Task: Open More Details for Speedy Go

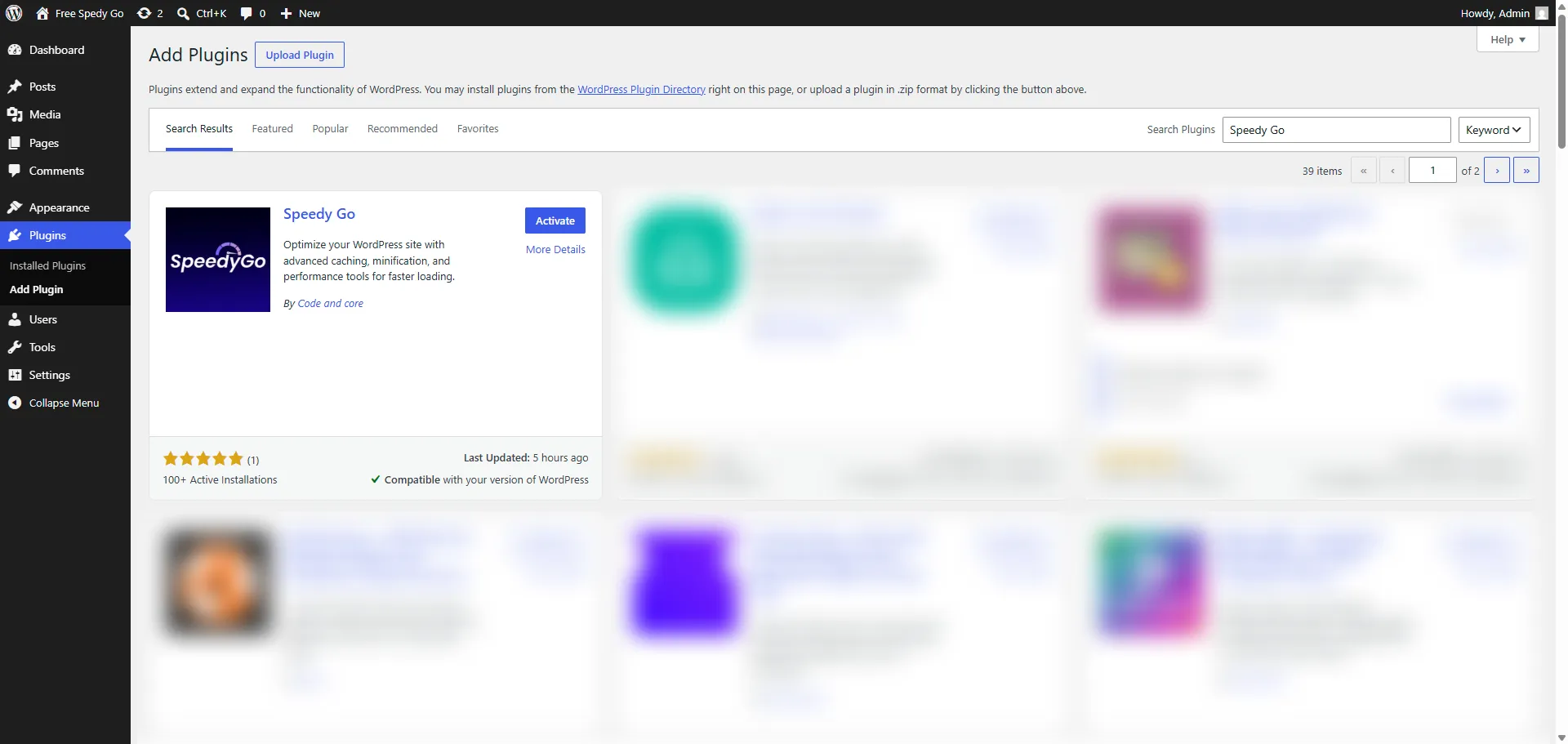Action: click(555, 249)
